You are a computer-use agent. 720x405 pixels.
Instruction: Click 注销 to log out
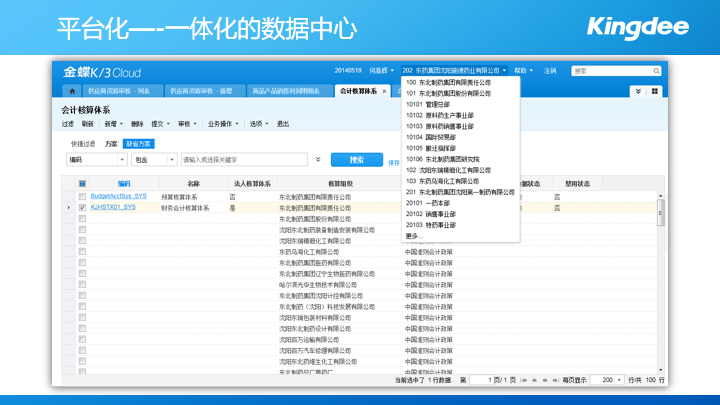(x=550, y=71)
